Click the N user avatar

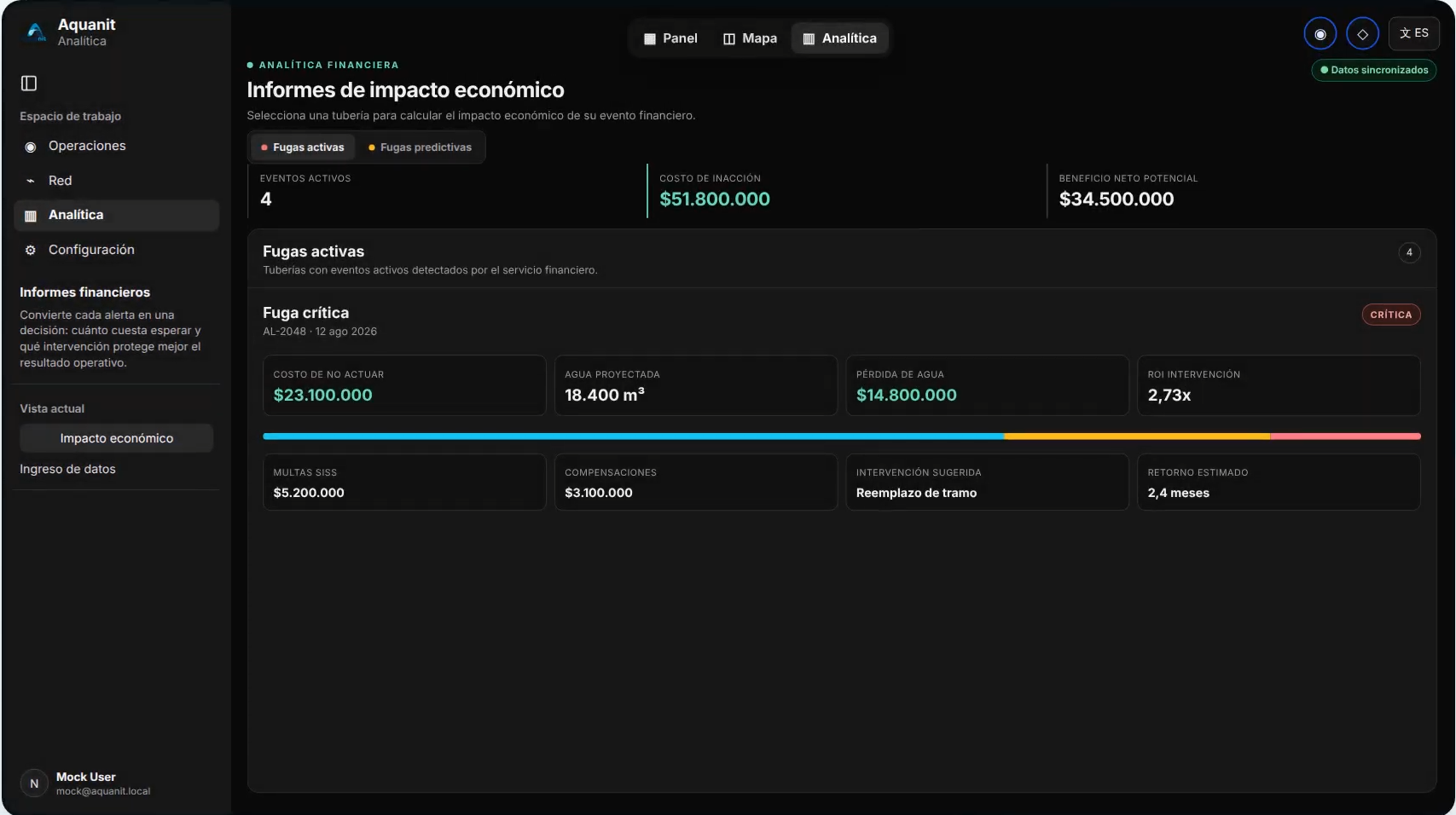34,783
